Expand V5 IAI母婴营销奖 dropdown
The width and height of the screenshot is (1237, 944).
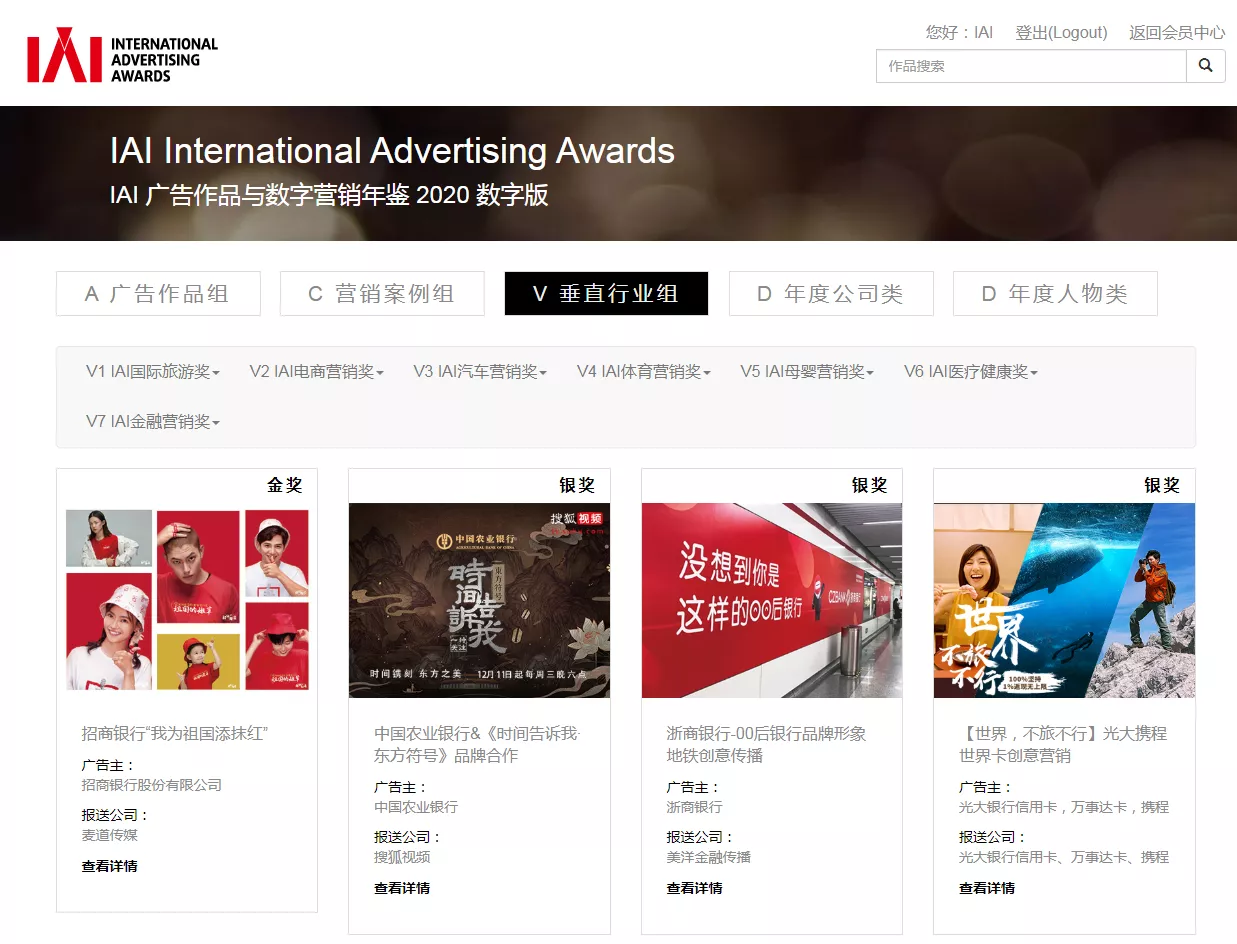point(807,372)
